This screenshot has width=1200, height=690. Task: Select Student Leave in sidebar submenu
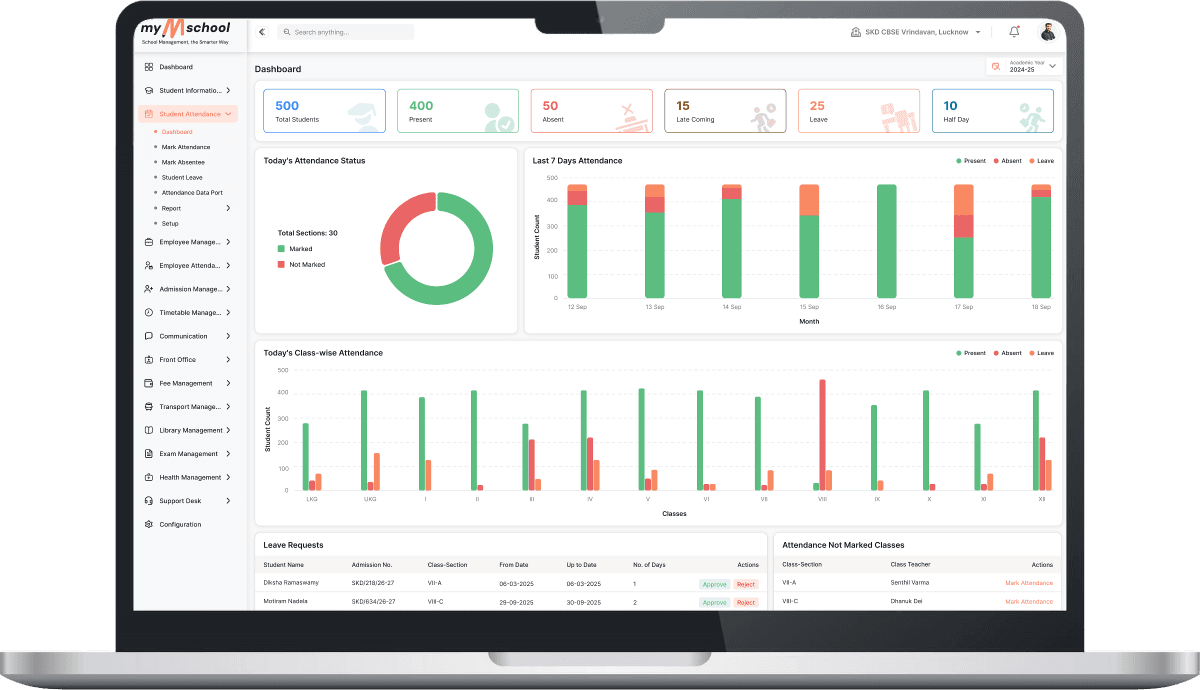(x=182, y=178)
